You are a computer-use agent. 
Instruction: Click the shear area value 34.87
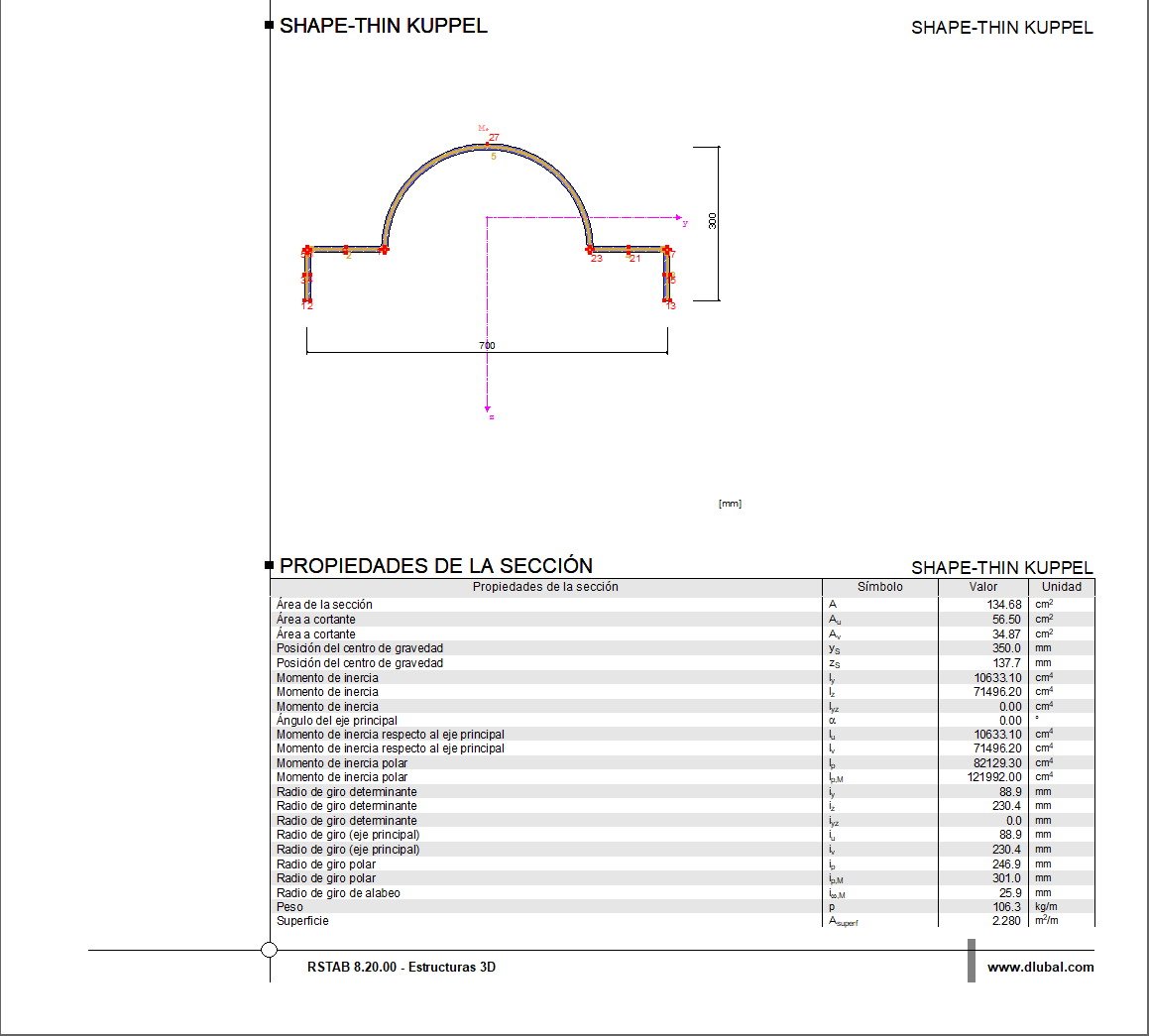point(1006,634)
